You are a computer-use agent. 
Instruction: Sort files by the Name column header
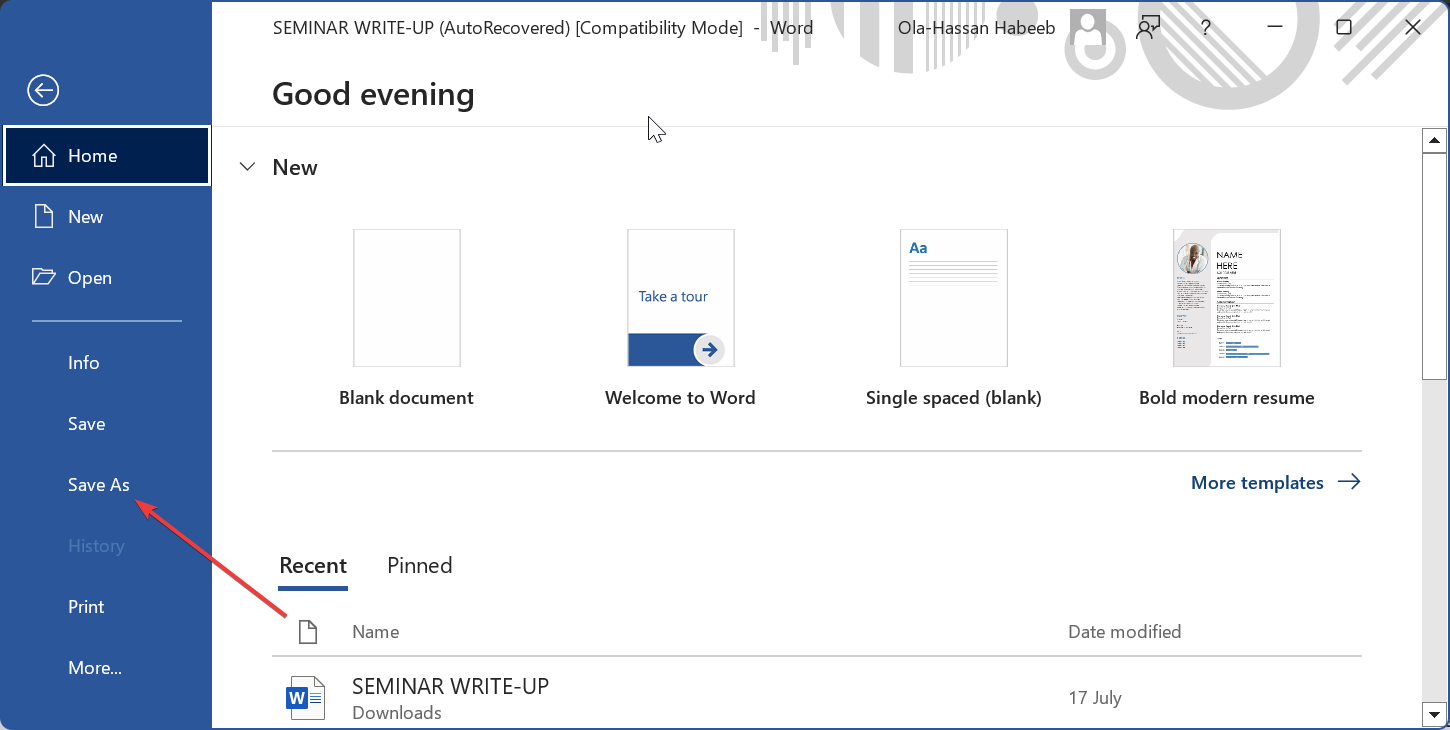376,632
